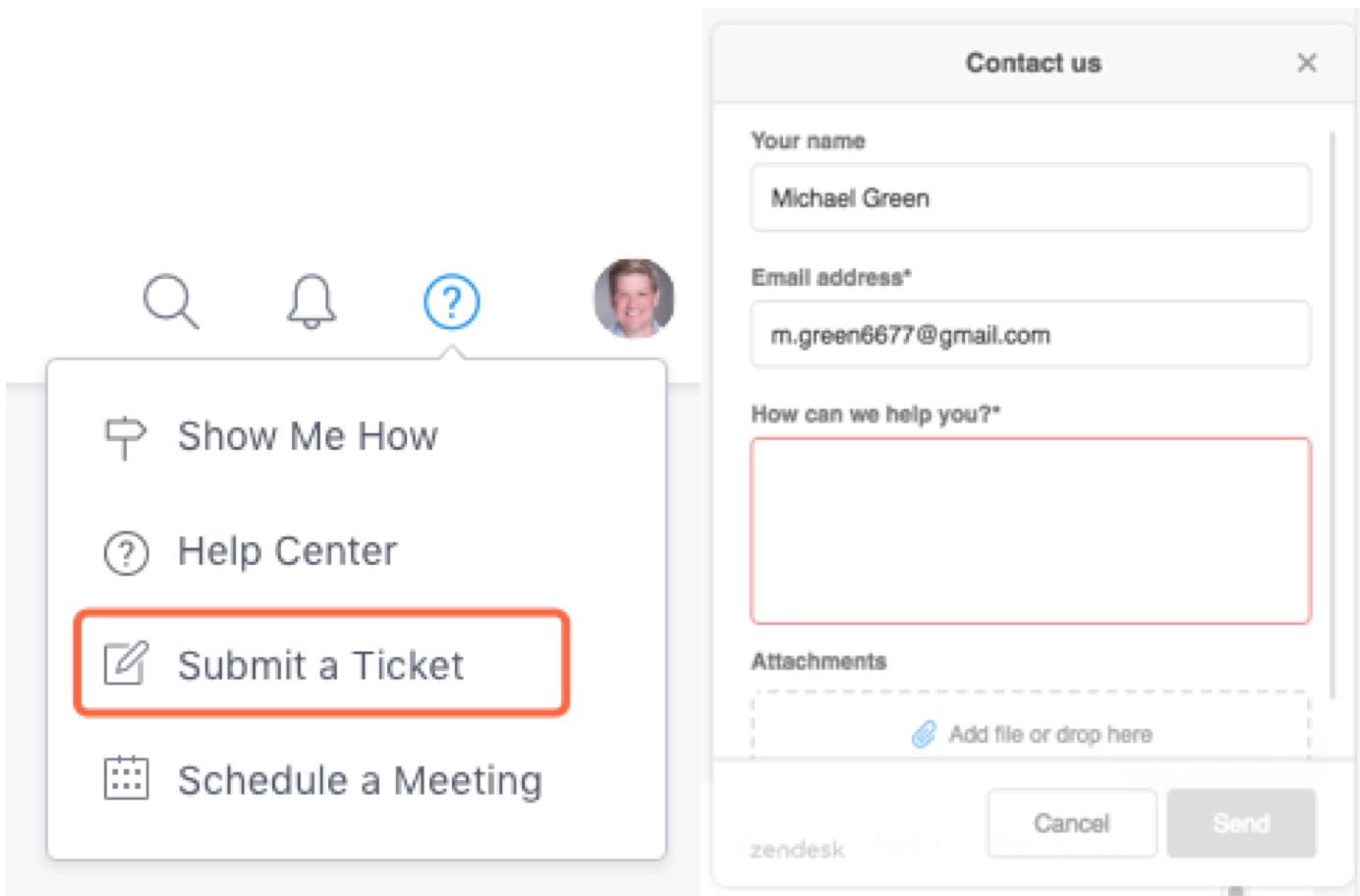Click the How can we help you text area

coord(1030,531)
